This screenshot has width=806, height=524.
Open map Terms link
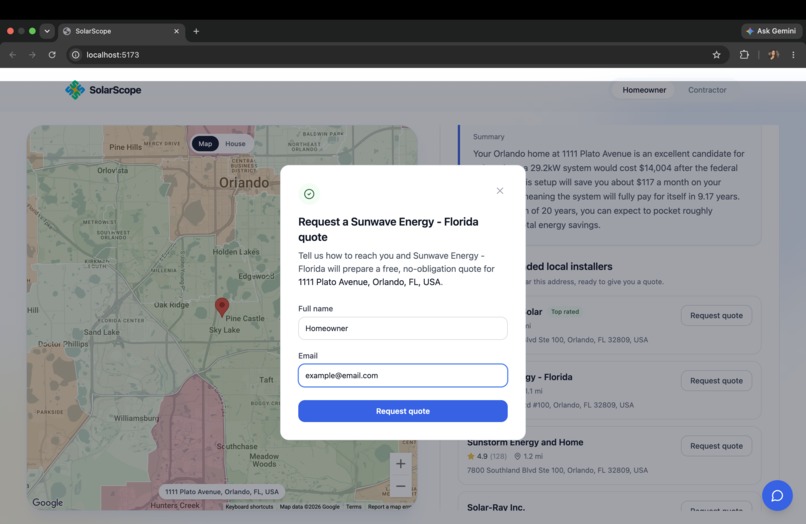point(354,507)
